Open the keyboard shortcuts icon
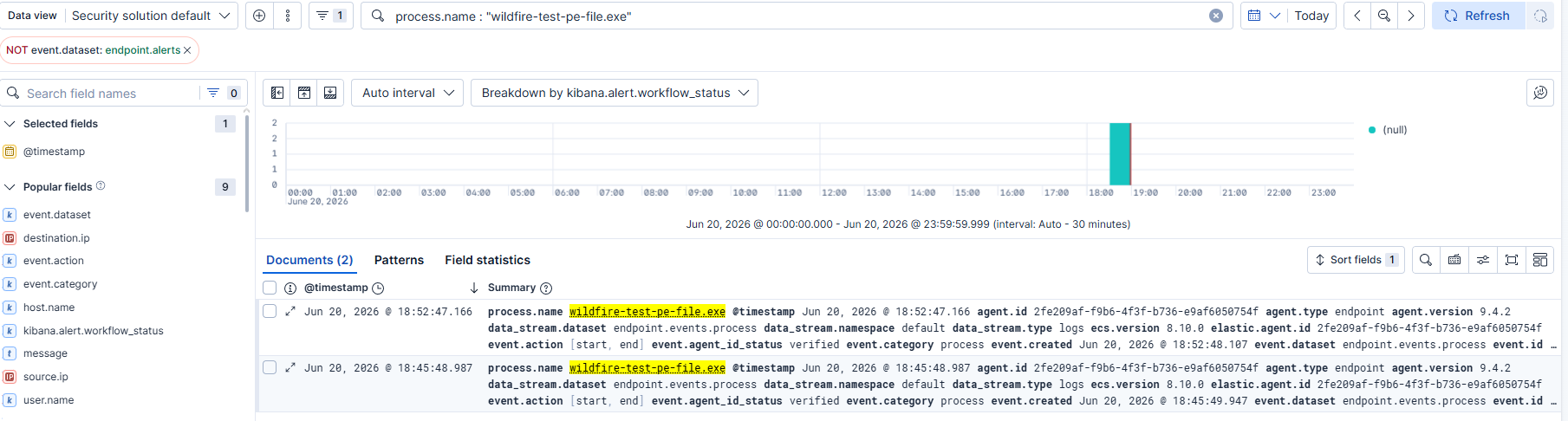 (1454, 260)
